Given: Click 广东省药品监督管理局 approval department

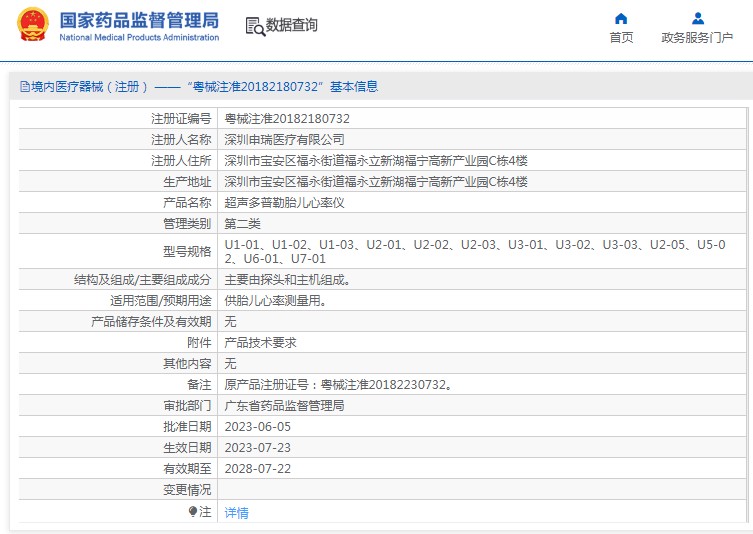Looking at the screenshot, I should (284, 406).
